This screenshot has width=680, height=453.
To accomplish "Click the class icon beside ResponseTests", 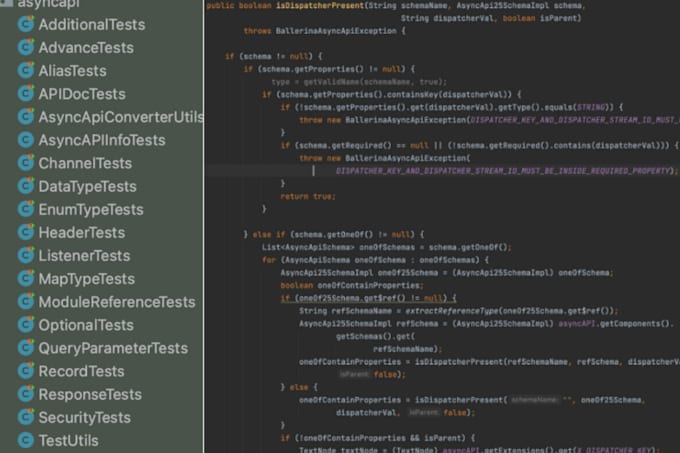I will pos(26,394).
